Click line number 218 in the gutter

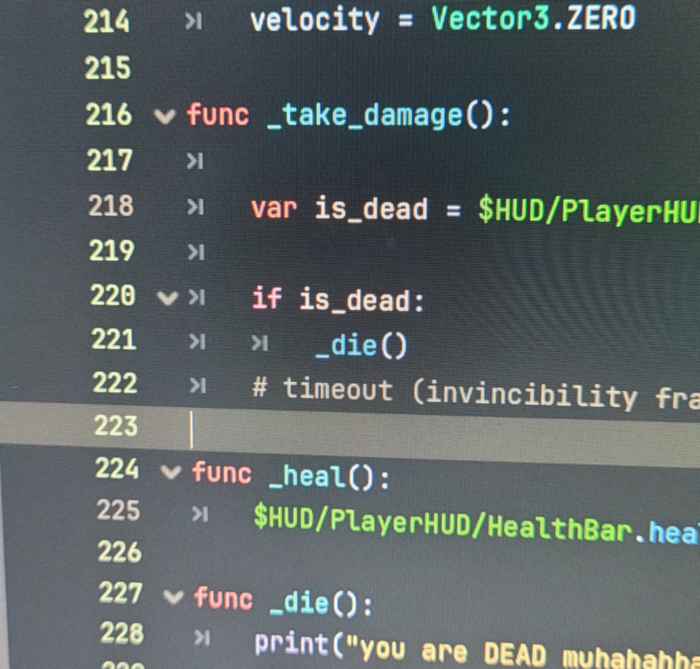click(110, 206)
